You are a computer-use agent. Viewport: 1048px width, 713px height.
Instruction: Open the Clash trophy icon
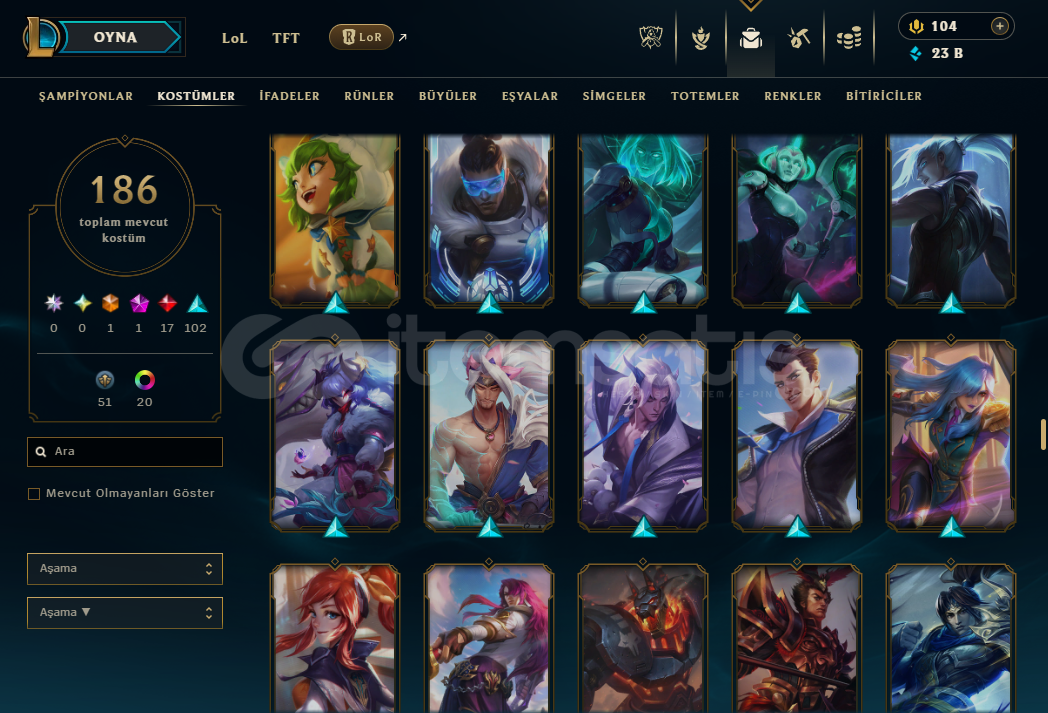tap(650, 38)
